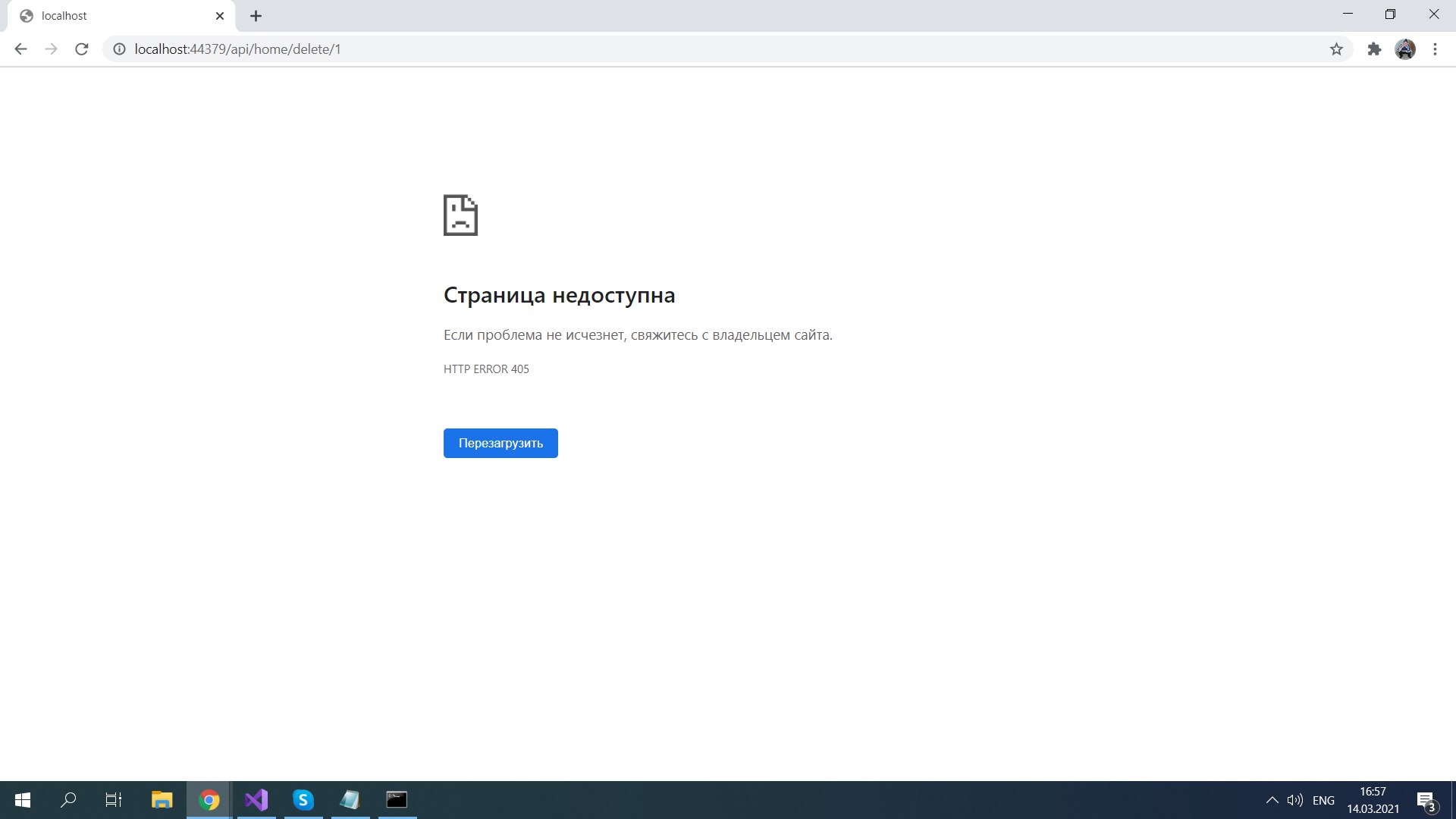Switch to Chrome in taskbar
This screenshot has height=819, width=1456.
coord(209,800)
